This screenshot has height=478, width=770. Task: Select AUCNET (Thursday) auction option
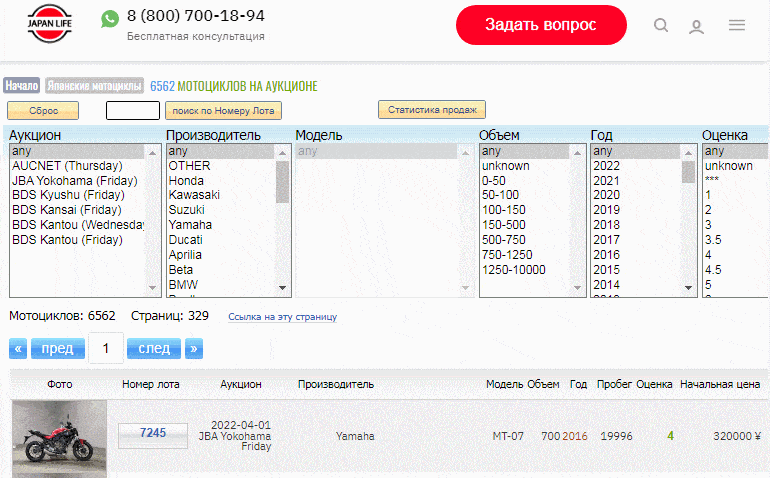[67, 165]
